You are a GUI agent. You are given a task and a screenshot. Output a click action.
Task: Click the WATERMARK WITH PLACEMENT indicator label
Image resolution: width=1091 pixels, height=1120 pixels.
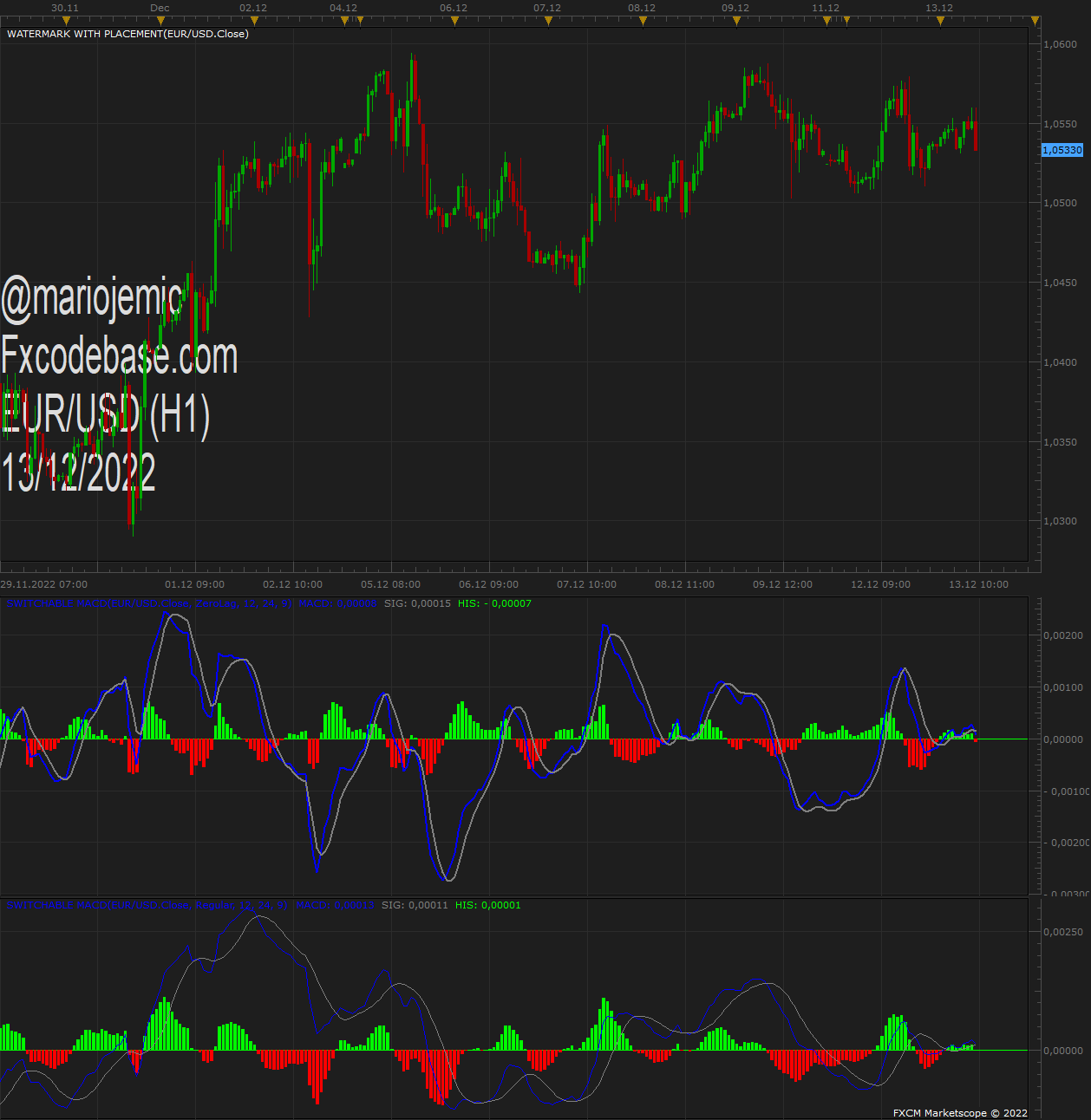point(127,34)
